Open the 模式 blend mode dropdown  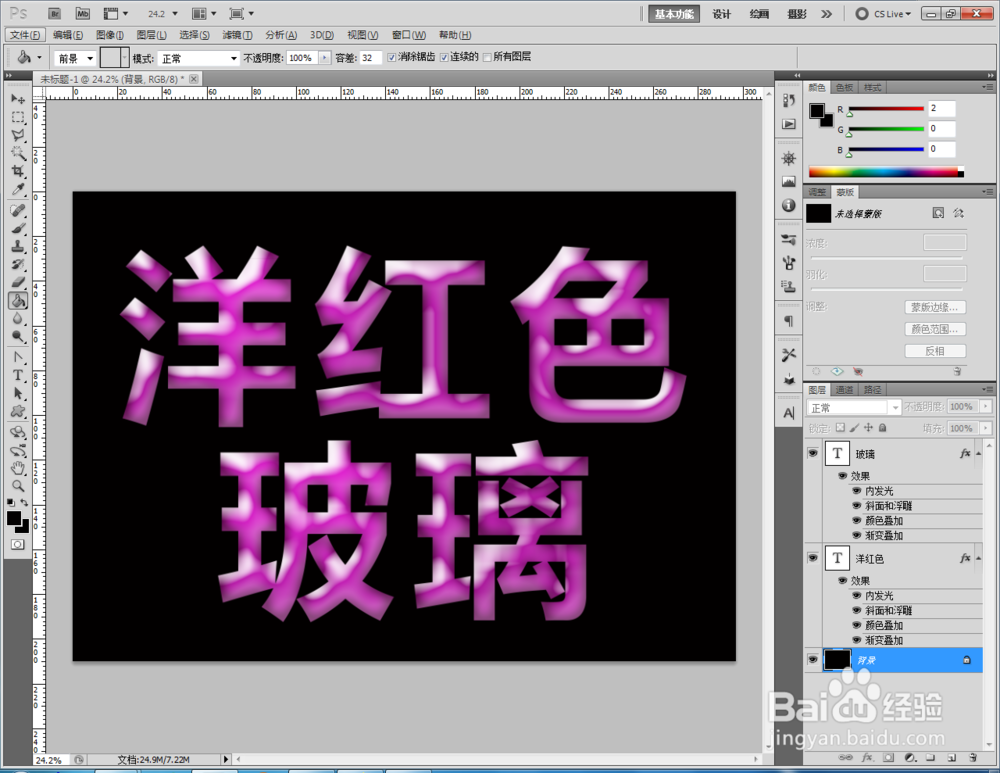click(198, 58)
